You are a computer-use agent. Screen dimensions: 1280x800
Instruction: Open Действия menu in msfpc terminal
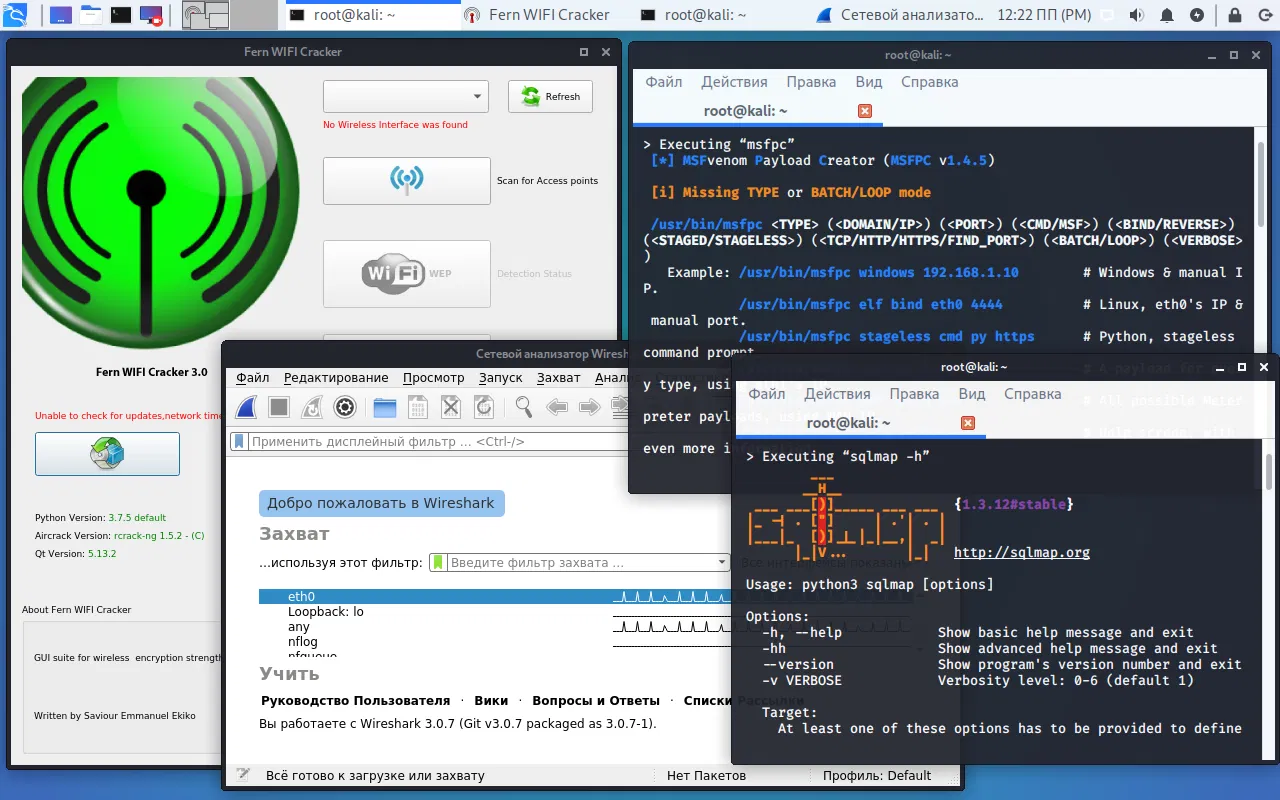point(734,82)
